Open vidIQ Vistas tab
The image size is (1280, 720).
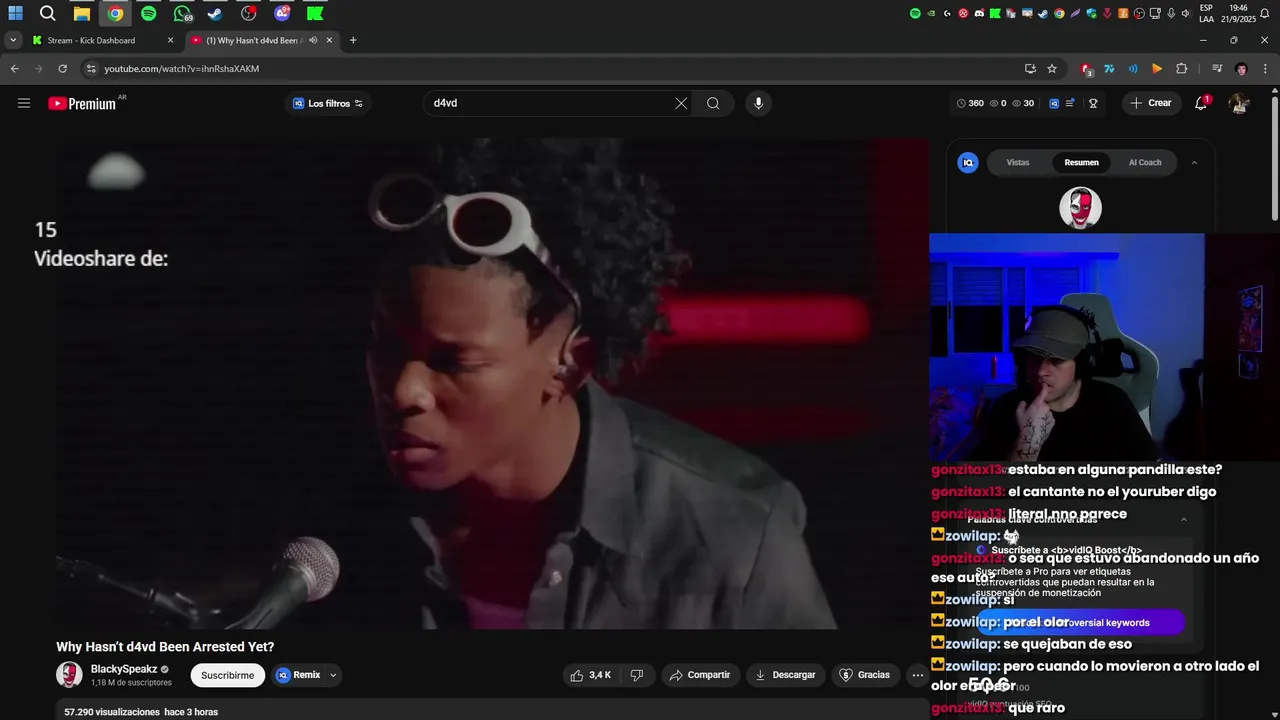tap(1018, 162)
